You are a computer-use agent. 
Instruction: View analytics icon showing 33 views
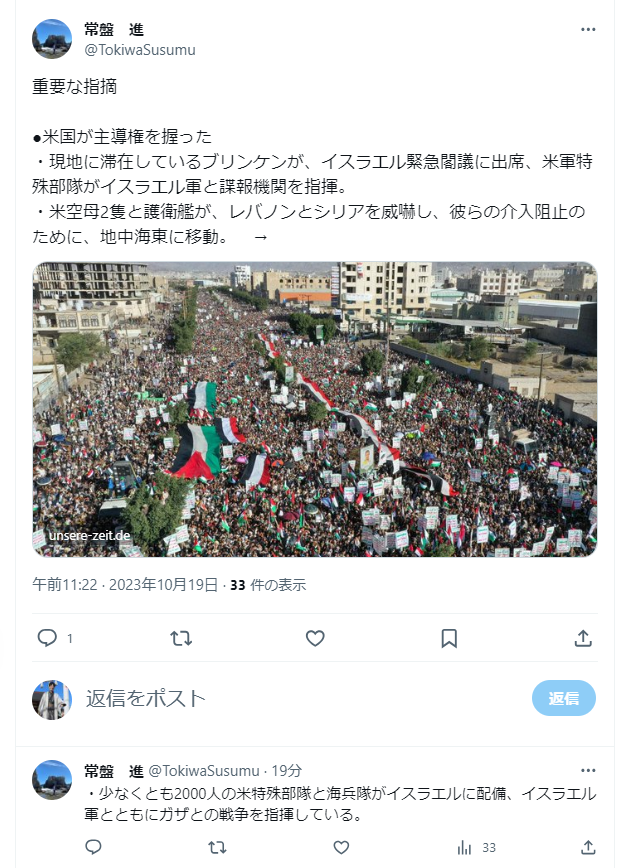coord(475,848)
